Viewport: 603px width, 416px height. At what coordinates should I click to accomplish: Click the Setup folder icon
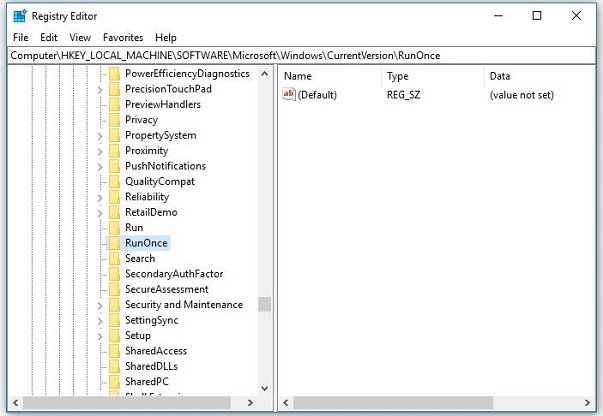coord(114,335)
